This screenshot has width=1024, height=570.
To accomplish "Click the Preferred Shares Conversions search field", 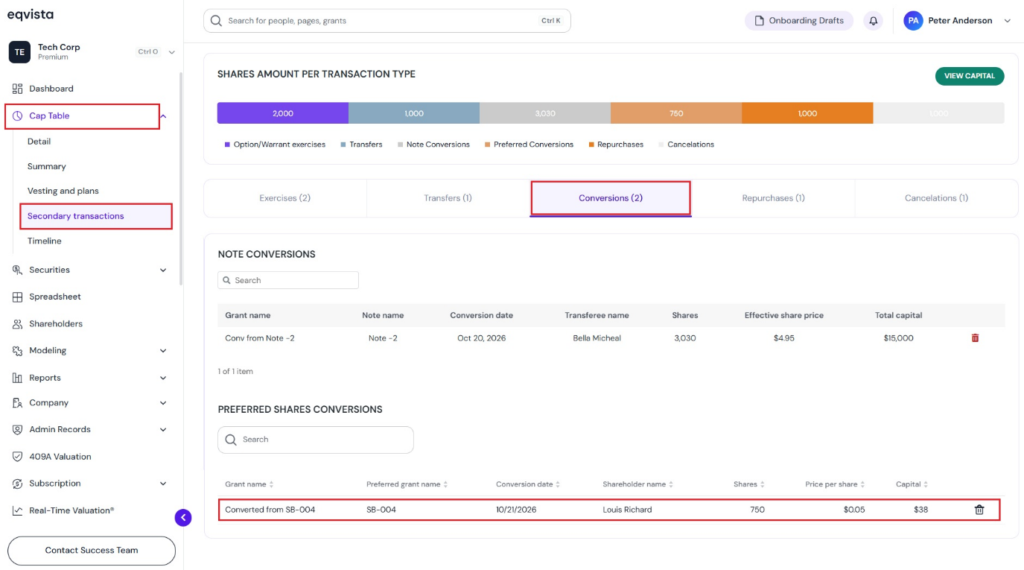I will (x=315, y=440).
